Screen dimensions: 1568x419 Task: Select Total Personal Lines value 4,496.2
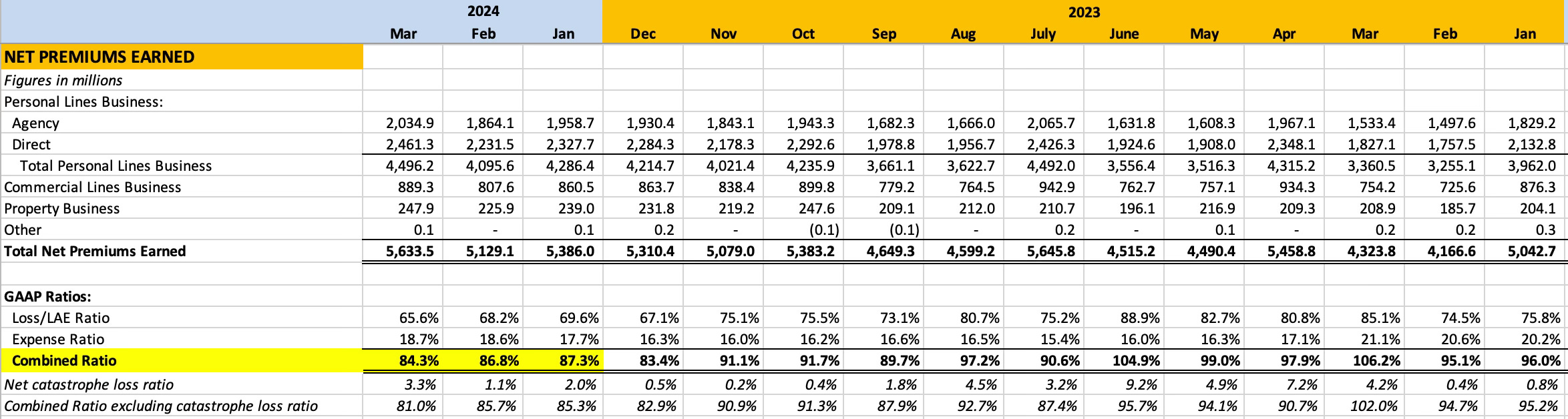[x=410, y=165]
